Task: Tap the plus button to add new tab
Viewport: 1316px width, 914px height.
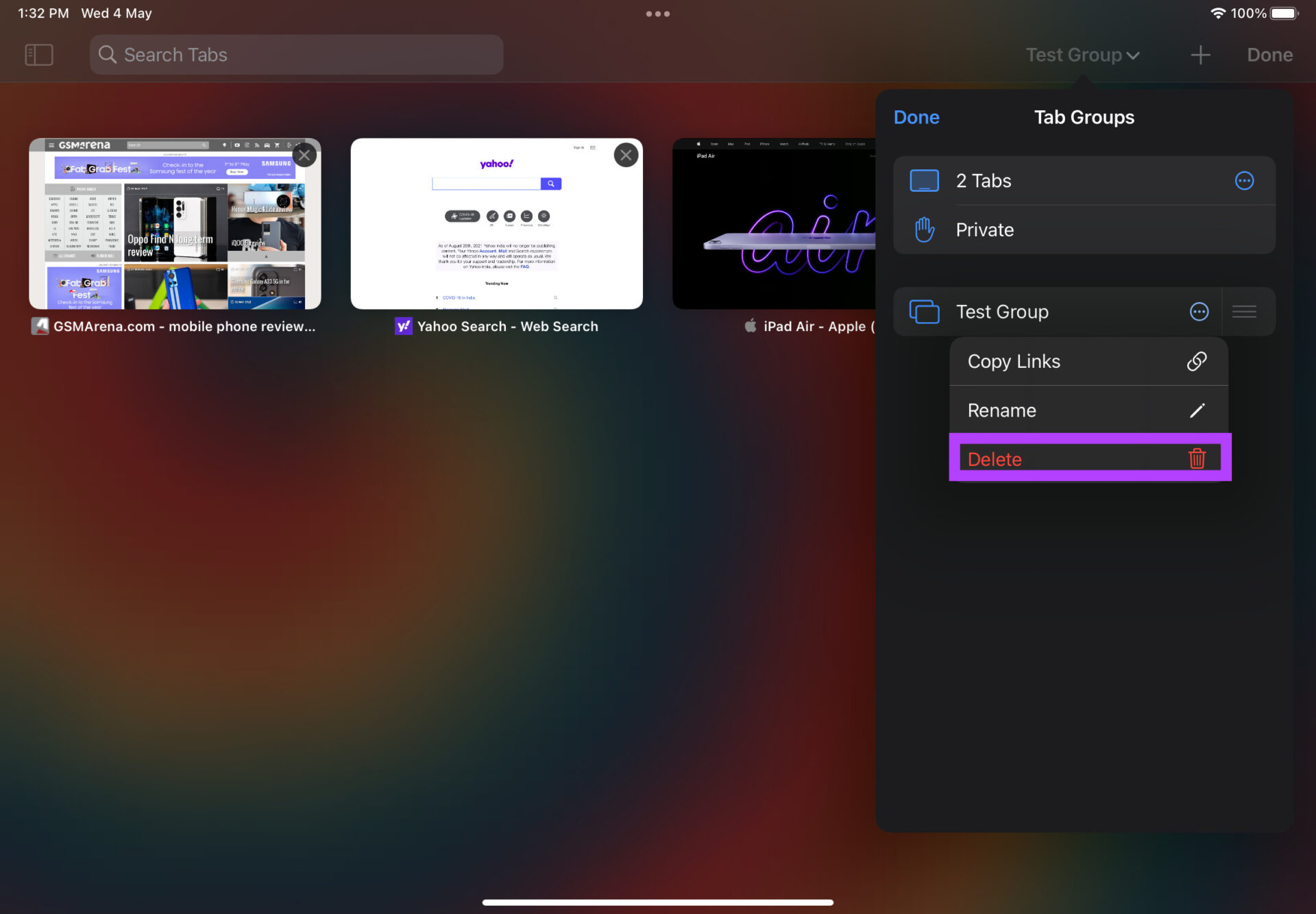Action: 1201,54
